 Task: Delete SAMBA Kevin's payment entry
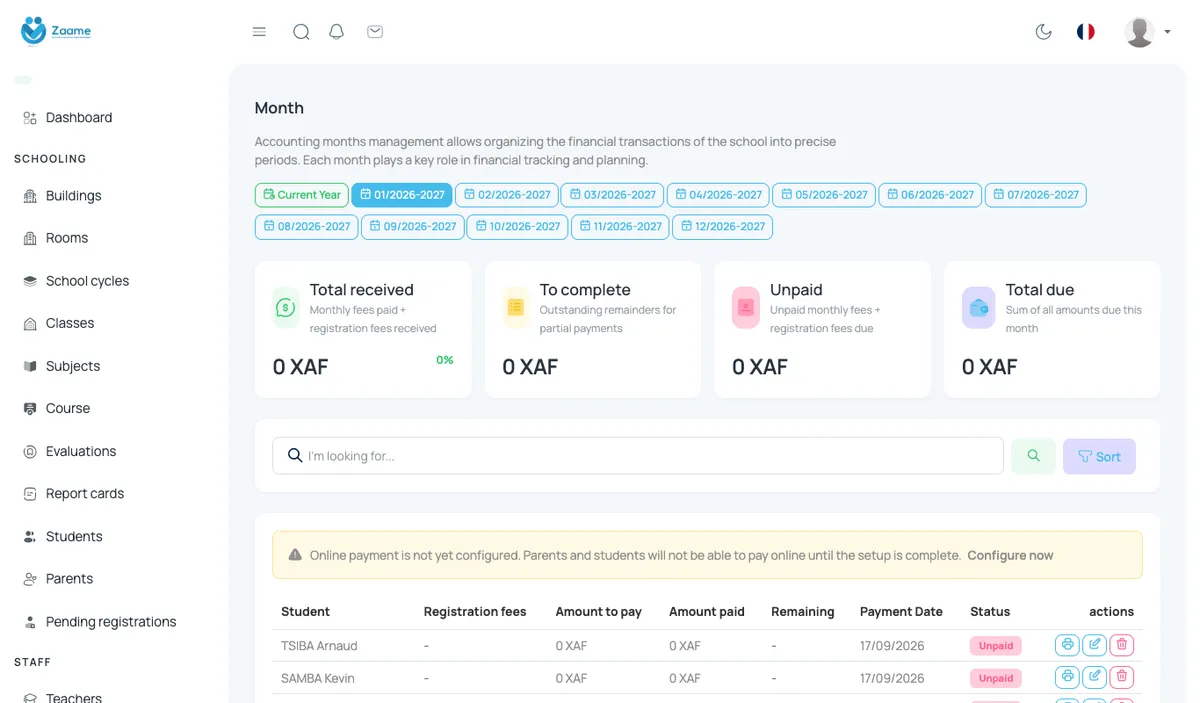tap(1122, 677)
